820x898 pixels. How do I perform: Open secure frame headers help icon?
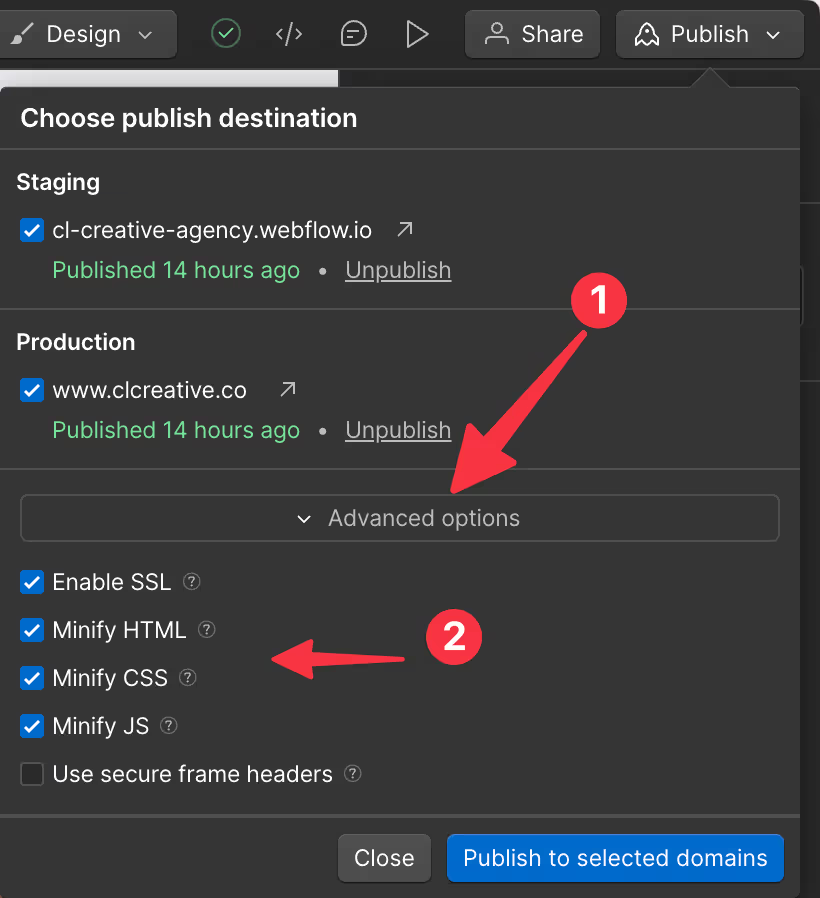[352, 774]
